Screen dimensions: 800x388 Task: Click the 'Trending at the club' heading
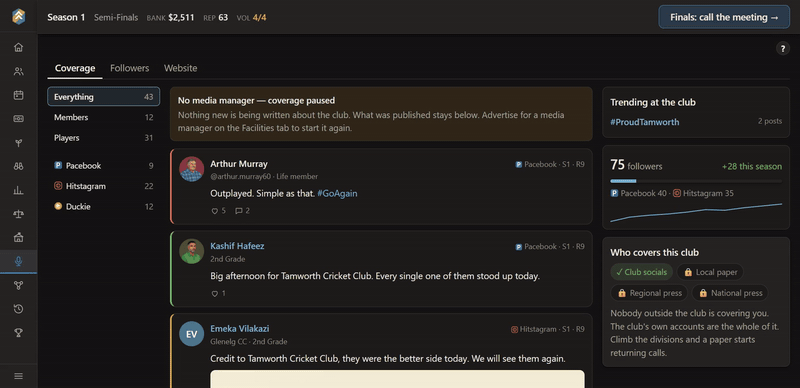(653, 102)
